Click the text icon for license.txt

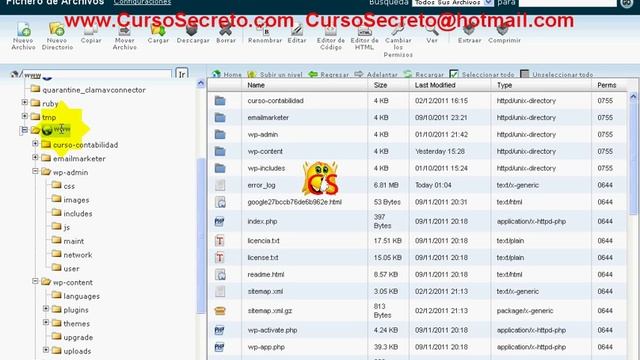220,258
